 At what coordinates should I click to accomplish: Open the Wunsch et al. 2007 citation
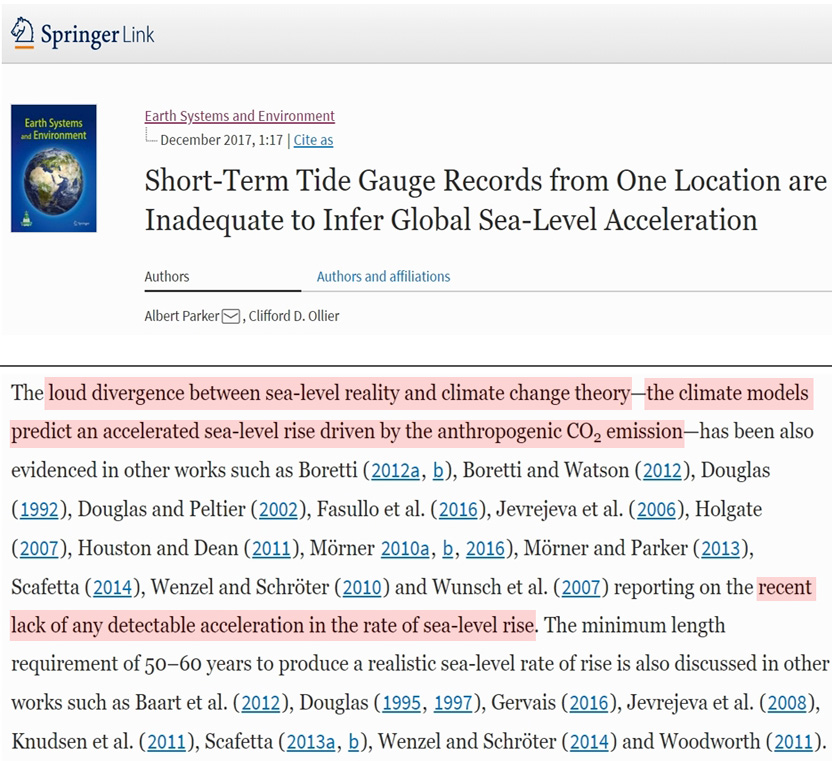[x=581, y=587]
